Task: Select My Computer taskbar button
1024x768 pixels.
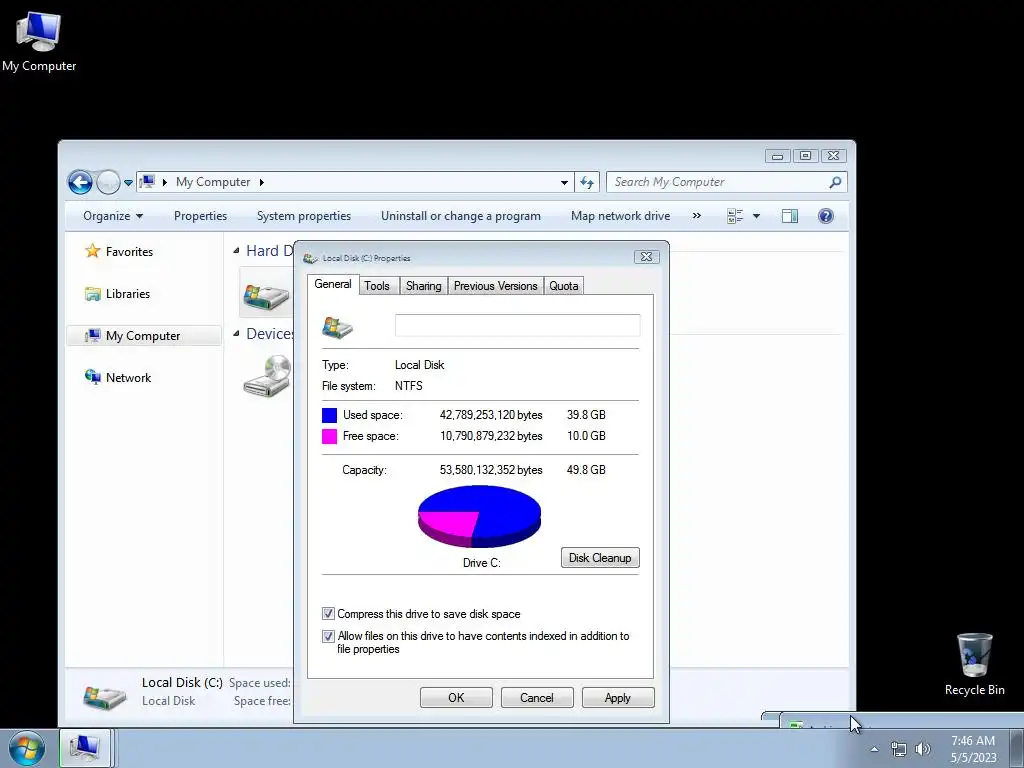Action: point(86,748)
